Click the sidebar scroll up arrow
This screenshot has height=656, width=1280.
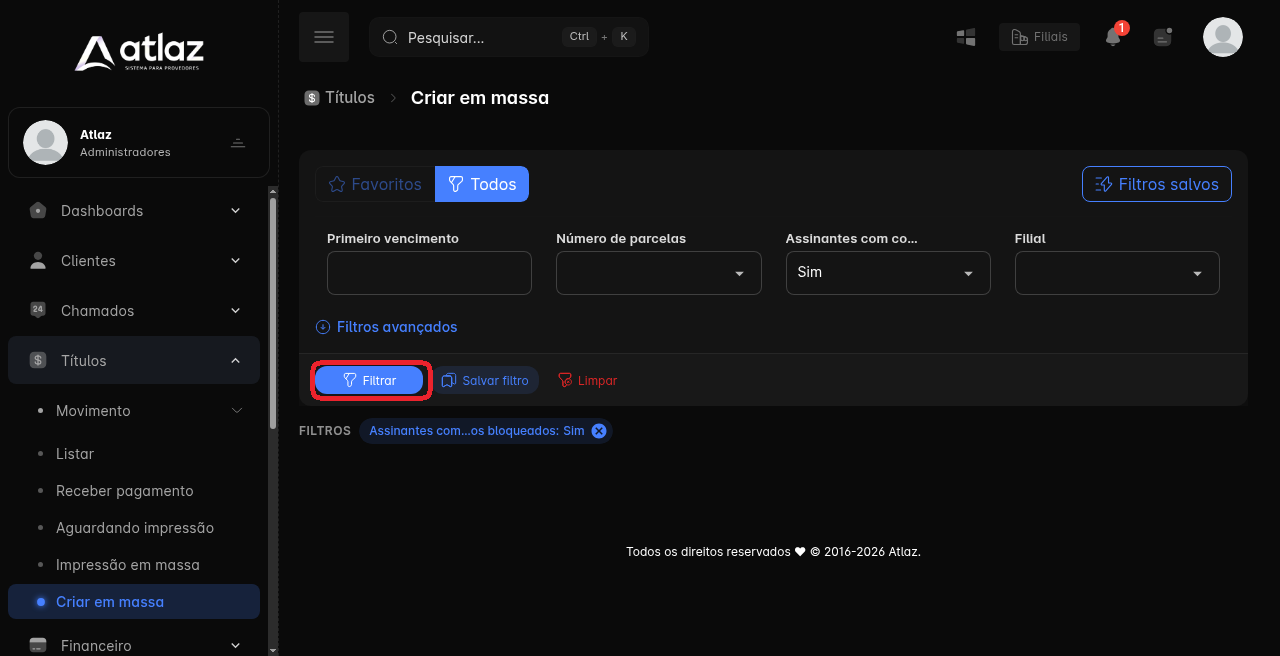coord(273,191)
